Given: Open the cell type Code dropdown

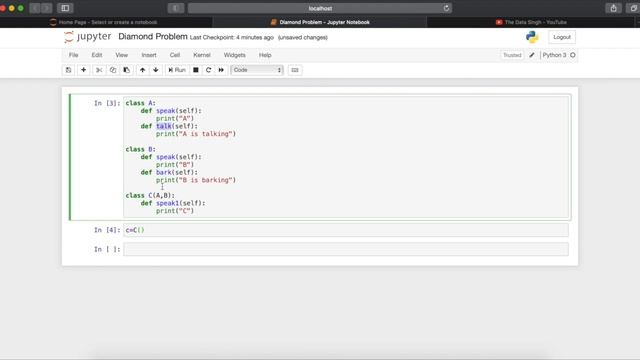Looking at the screenshot, I should 257,70.
